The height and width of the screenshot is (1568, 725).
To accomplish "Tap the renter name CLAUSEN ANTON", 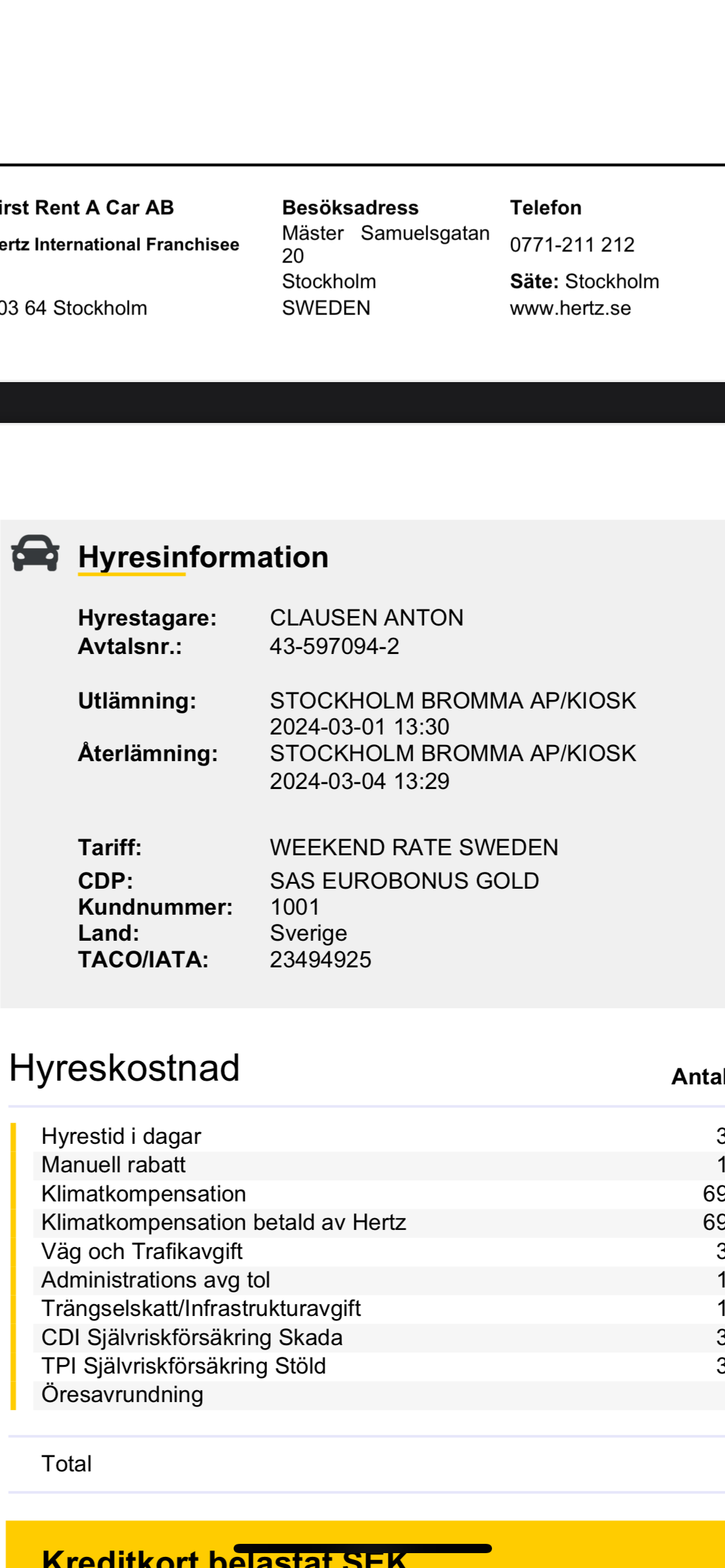I will tap(366, 617).
